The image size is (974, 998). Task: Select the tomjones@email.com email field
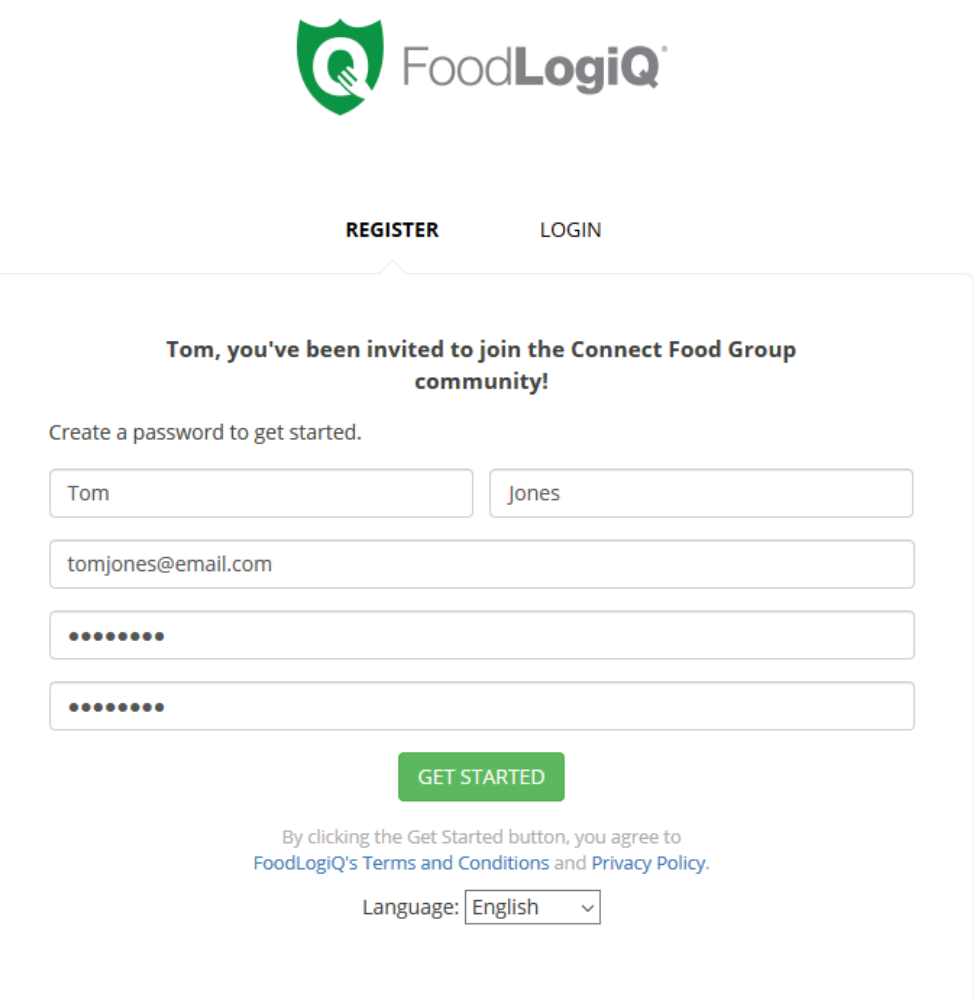point(482,564)
